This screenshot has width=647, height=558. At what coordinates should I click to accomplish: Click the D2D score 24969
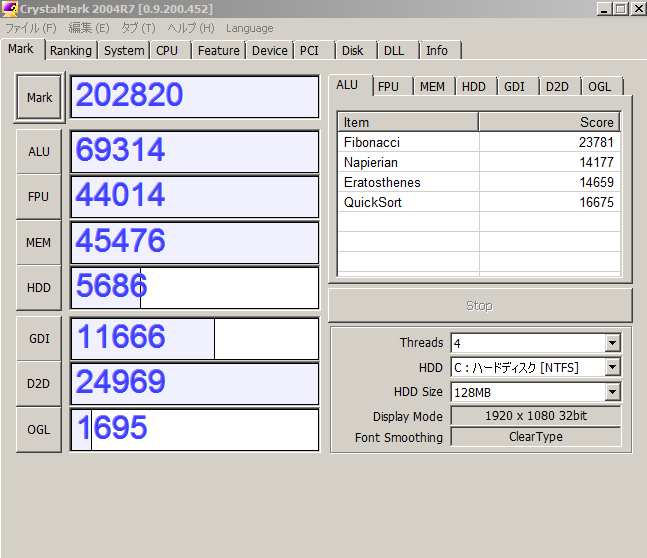[x=195, y=384]
